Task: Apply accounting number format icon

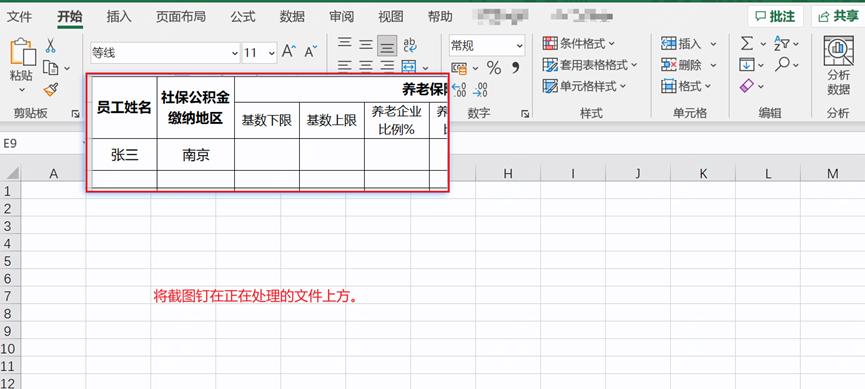Action: (x=459, y=68)
